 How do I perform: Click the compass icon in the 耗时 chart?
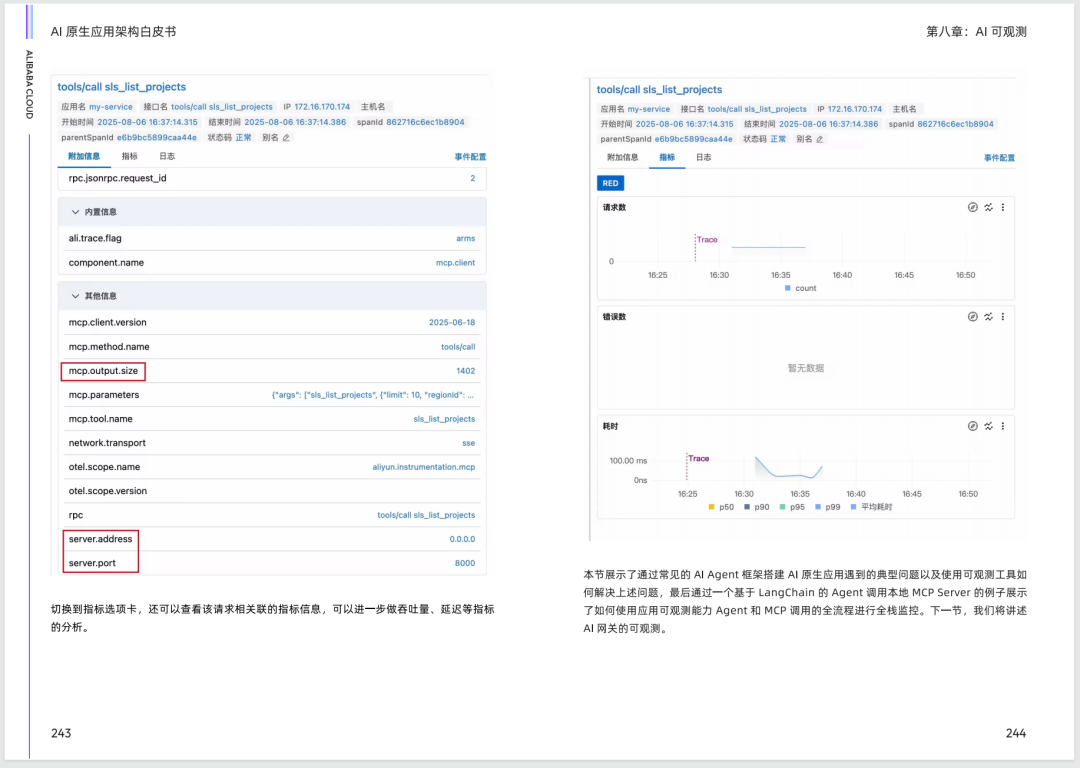click(973, 426)
